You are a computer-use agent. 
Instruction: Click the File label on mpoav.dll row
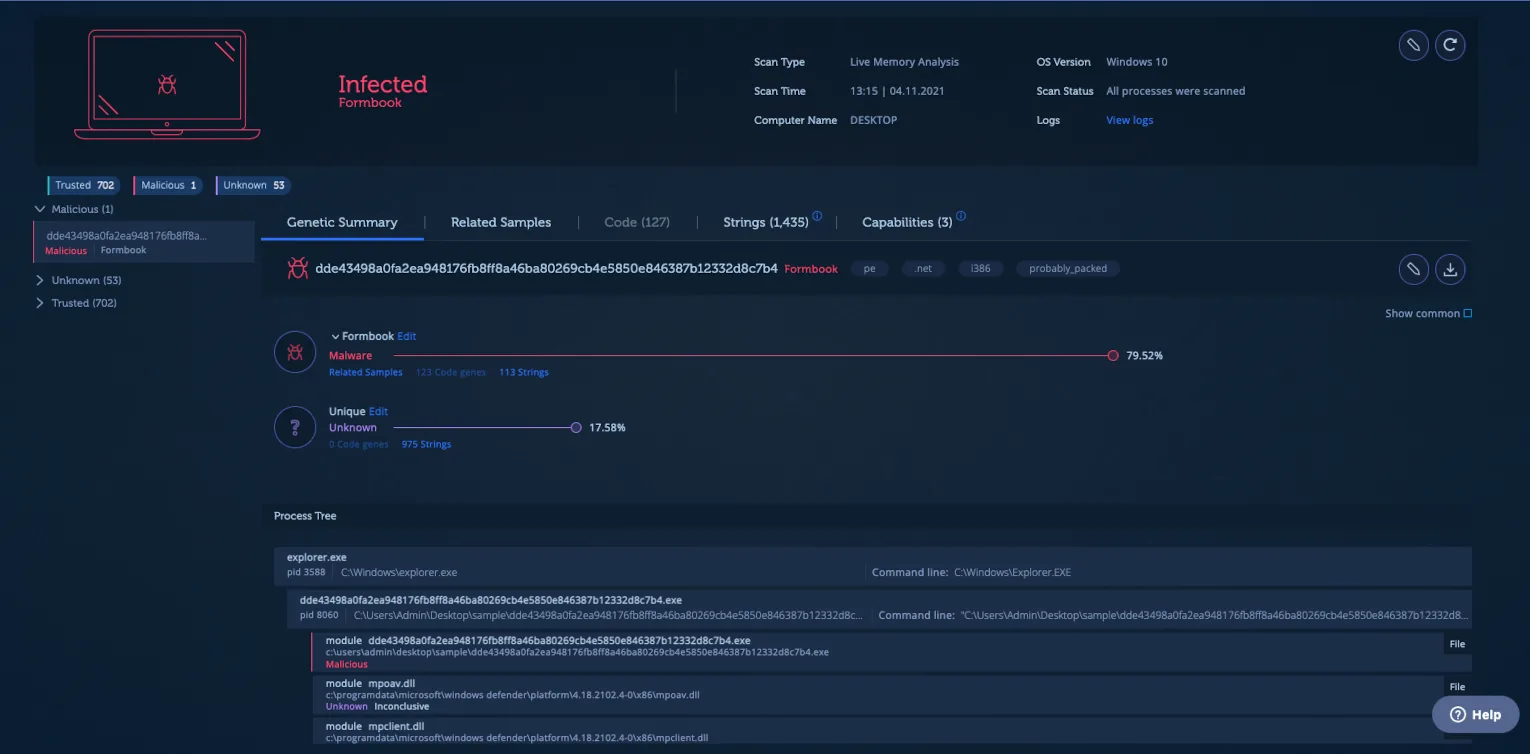[1457, 687]
